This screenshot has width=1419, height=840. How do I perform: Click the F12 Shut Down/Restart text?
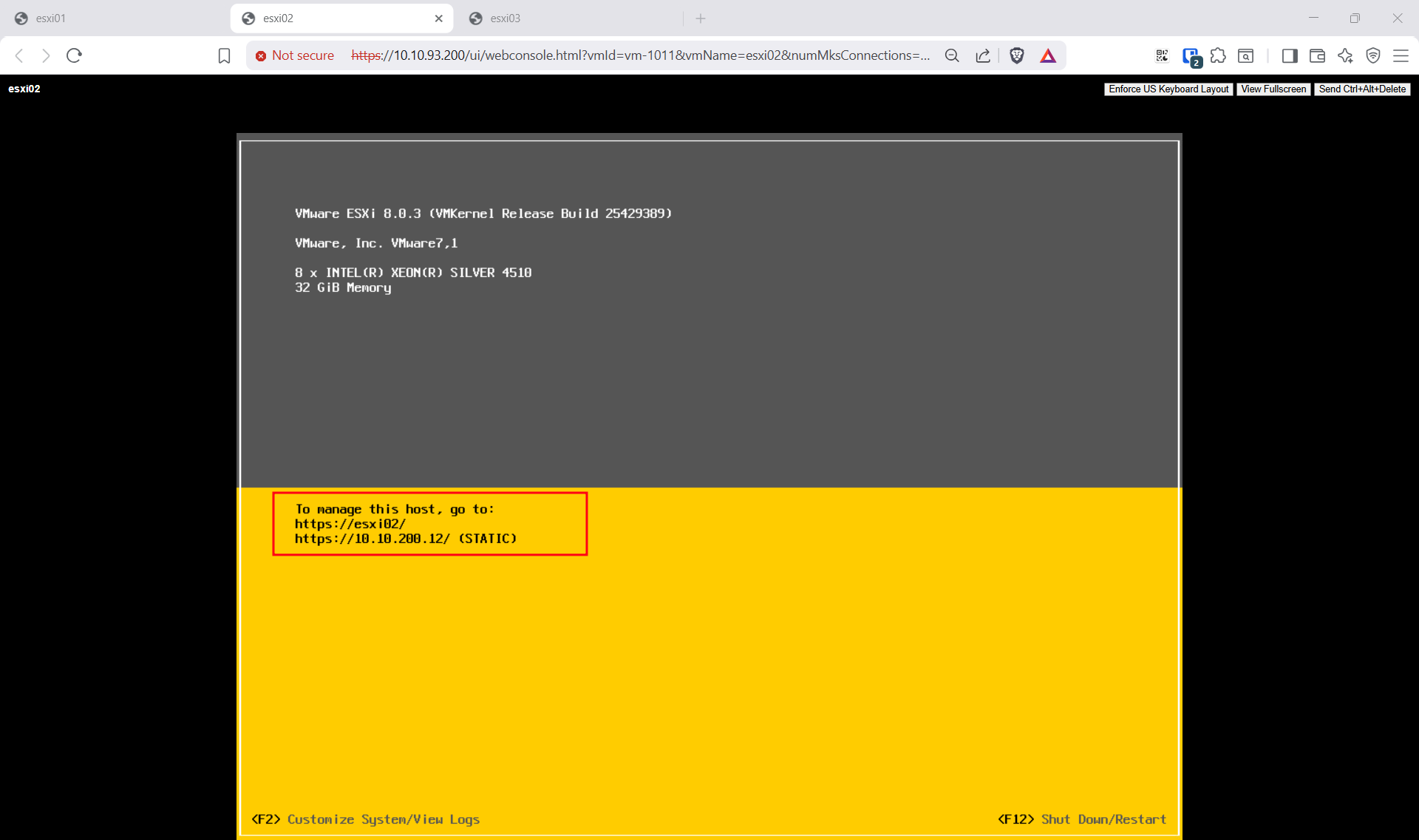(x=1082, y=819)
